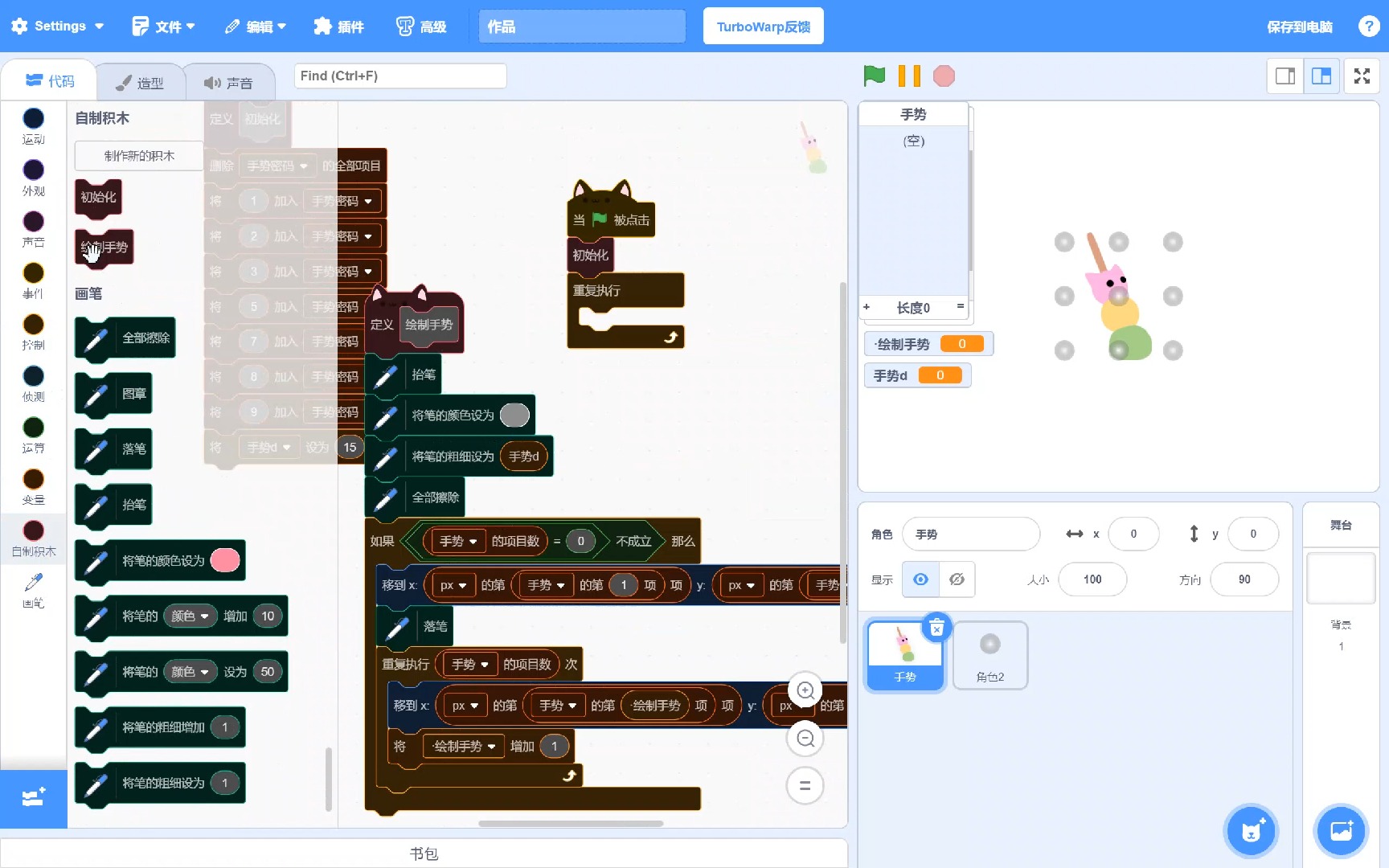Open help via the question mark icon
This screenshot has height=868, width=1389.
1369,27
